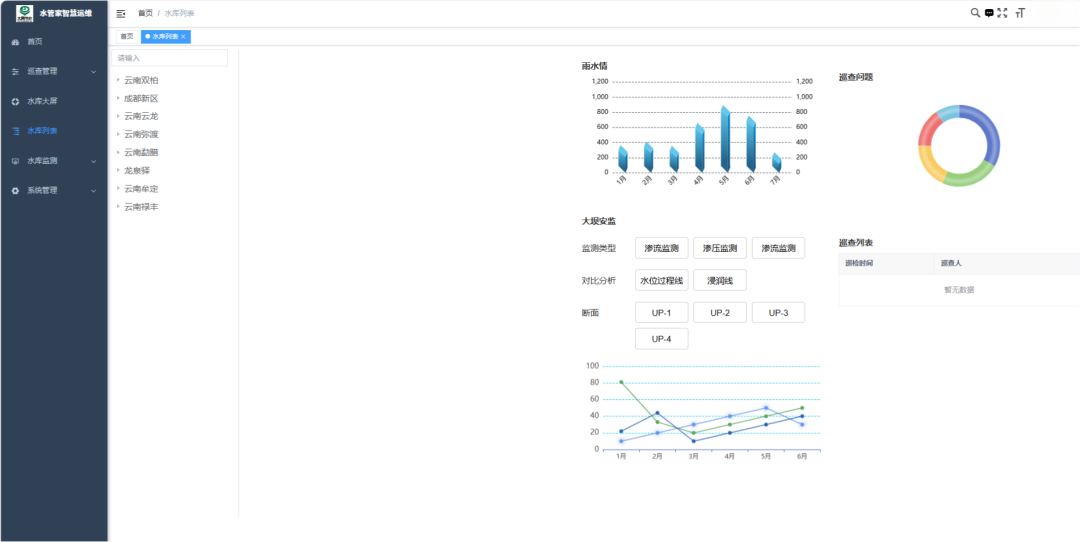
Task: Click the green app logo in sidebar header
Action: 25,13
